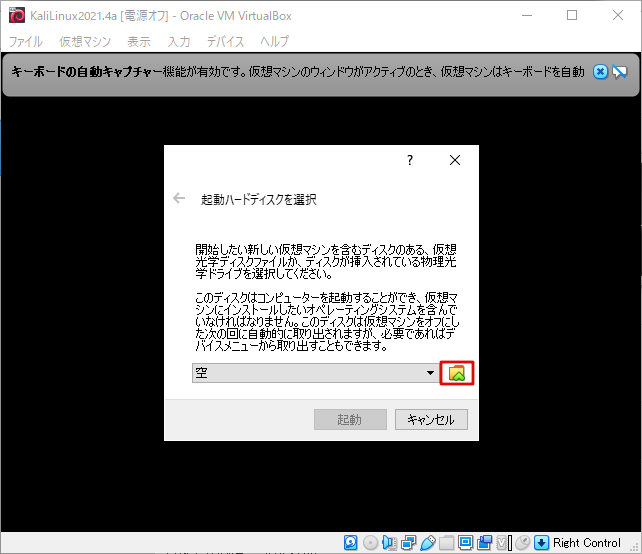The width and height of the screenshot is (642, 554).
Task: Click the back arrow in the dialog
Action: (x=179, y=199)
